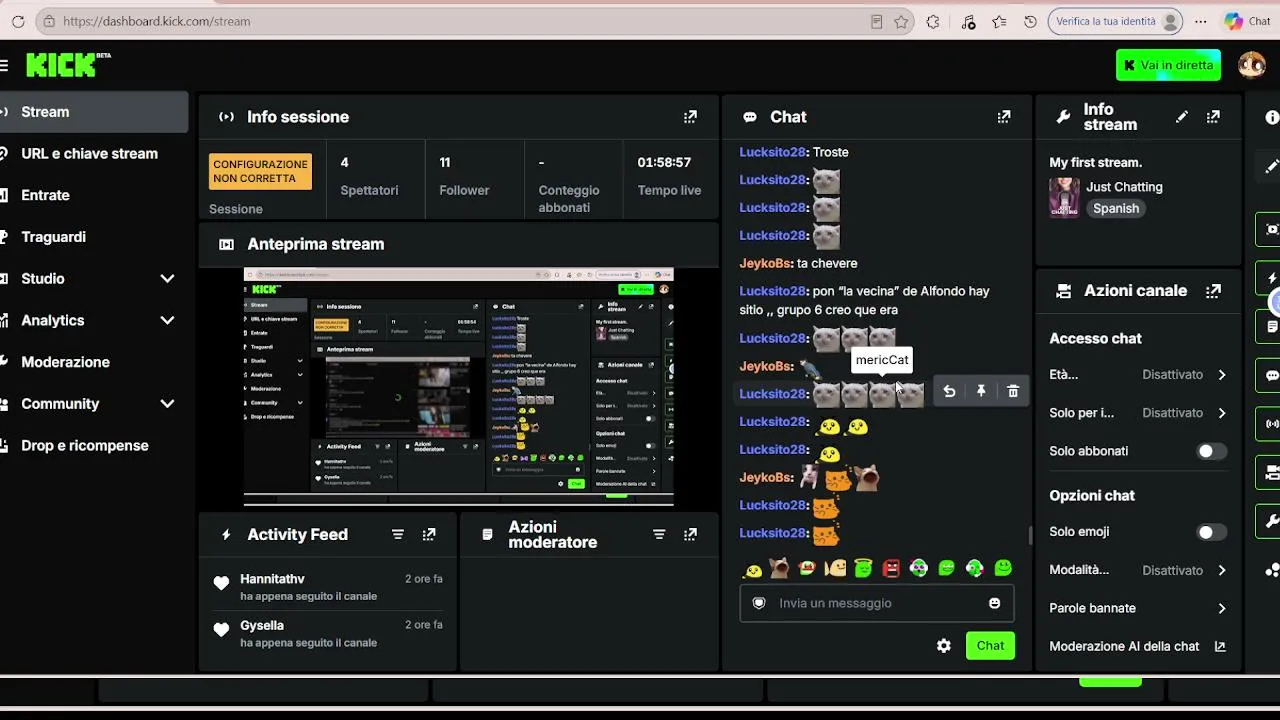Click the Configurazione non corretta warning badge

pos(260,171)
